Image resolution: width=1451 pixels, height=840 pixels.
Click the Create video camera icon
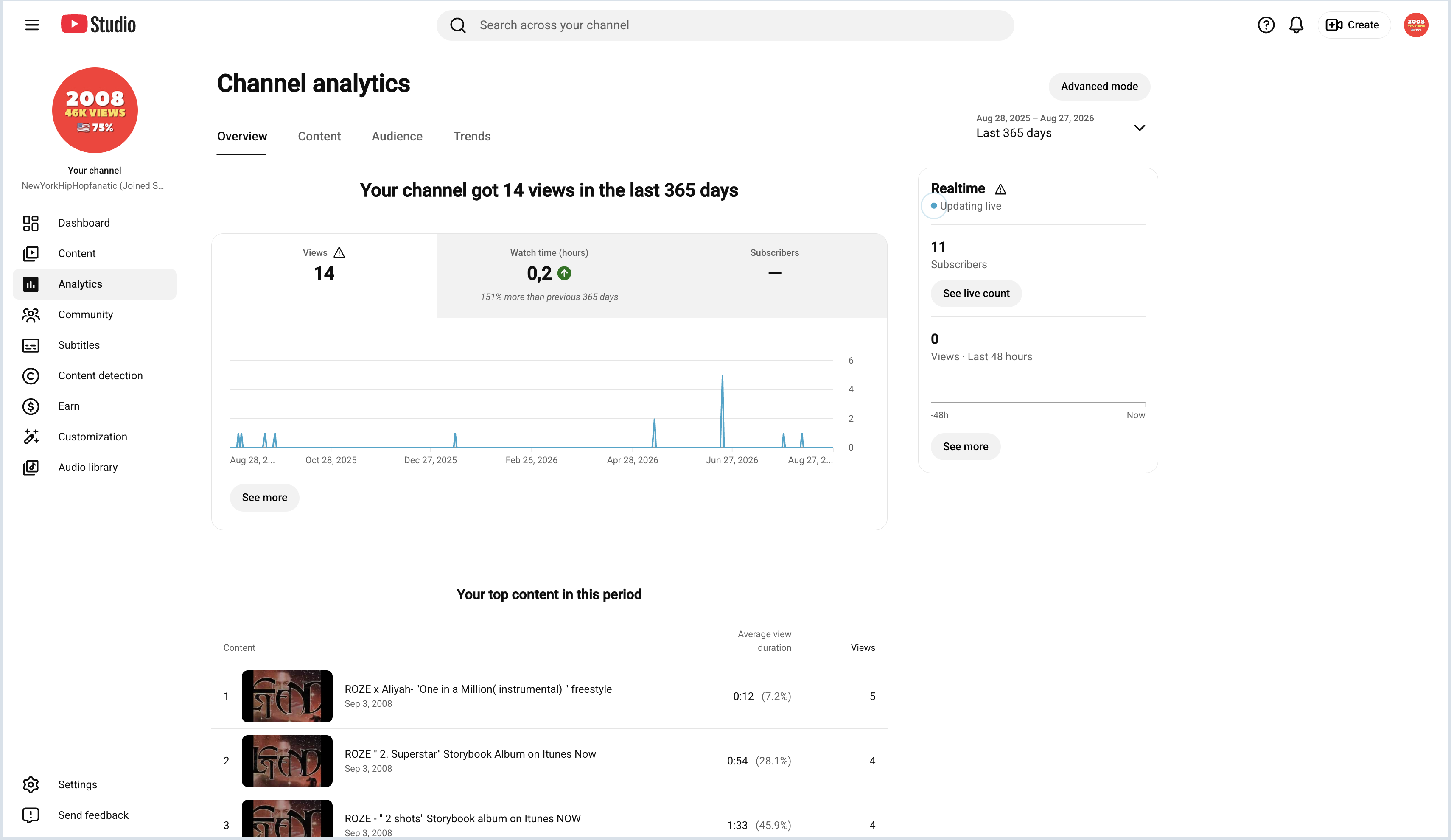pos(1333,25)
